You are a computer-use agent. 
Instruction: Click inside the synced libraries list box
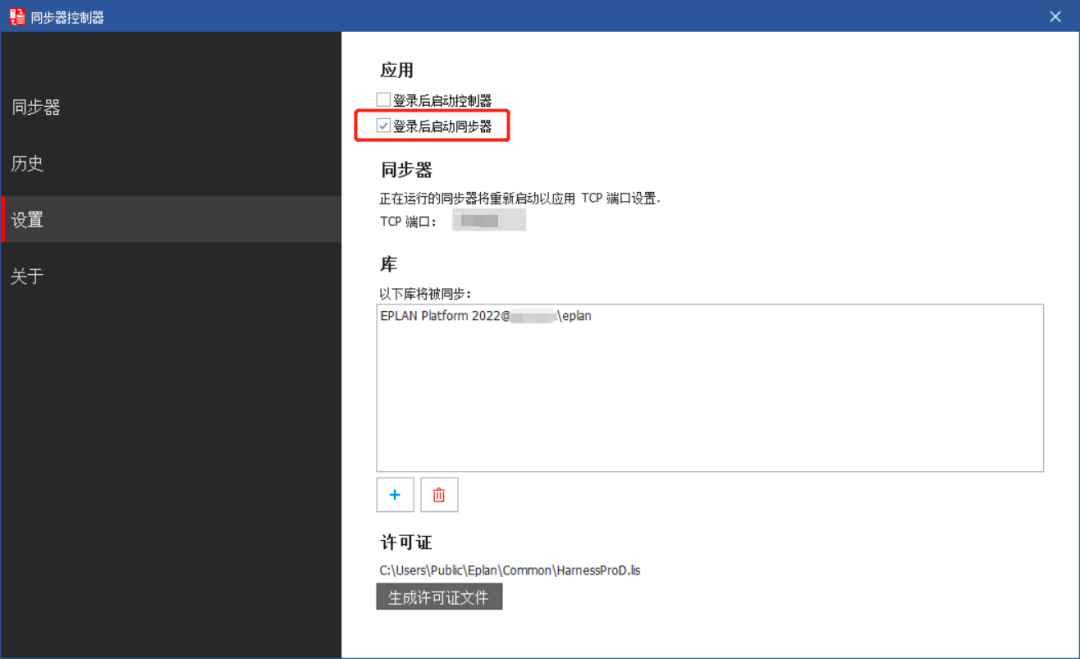tap(710, 400)
